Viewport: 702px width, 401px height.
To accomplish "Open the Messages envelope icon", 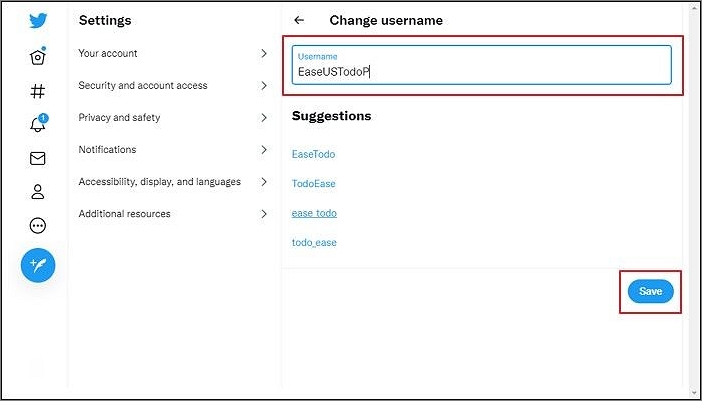I will (x=38, y=158).
